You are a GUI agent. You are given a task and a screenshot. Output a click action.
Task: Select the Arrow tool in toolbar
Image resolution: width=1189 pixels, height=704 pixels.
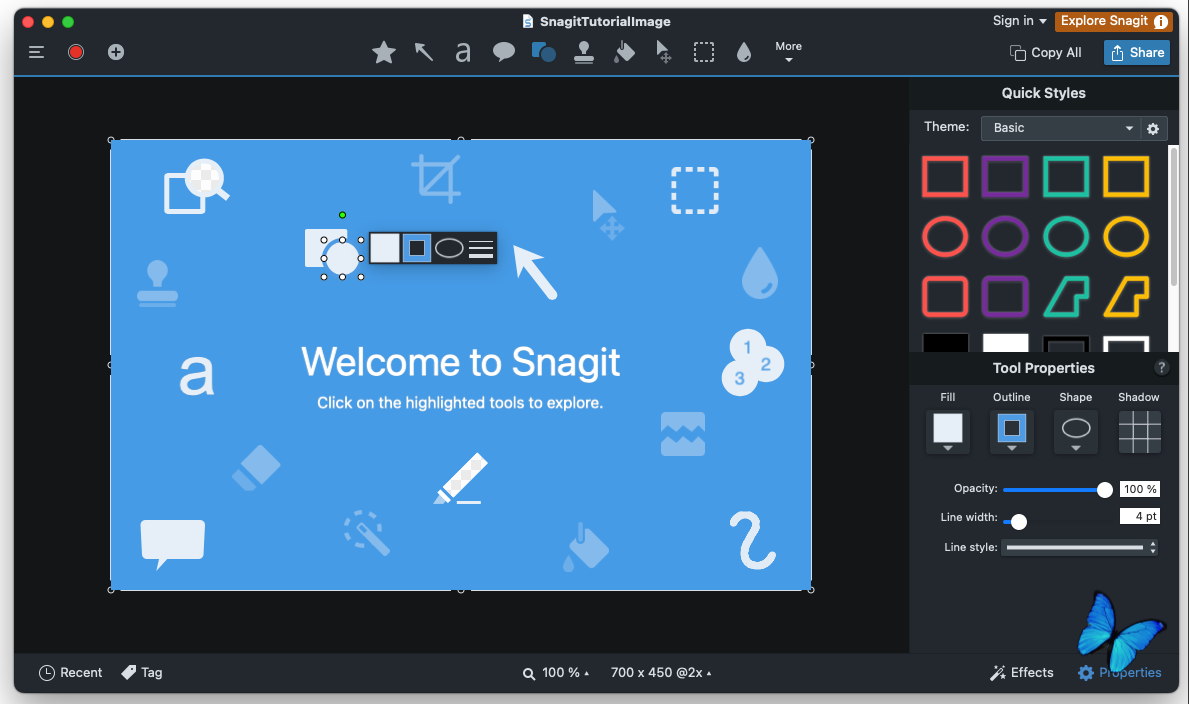tap(424, 52)
